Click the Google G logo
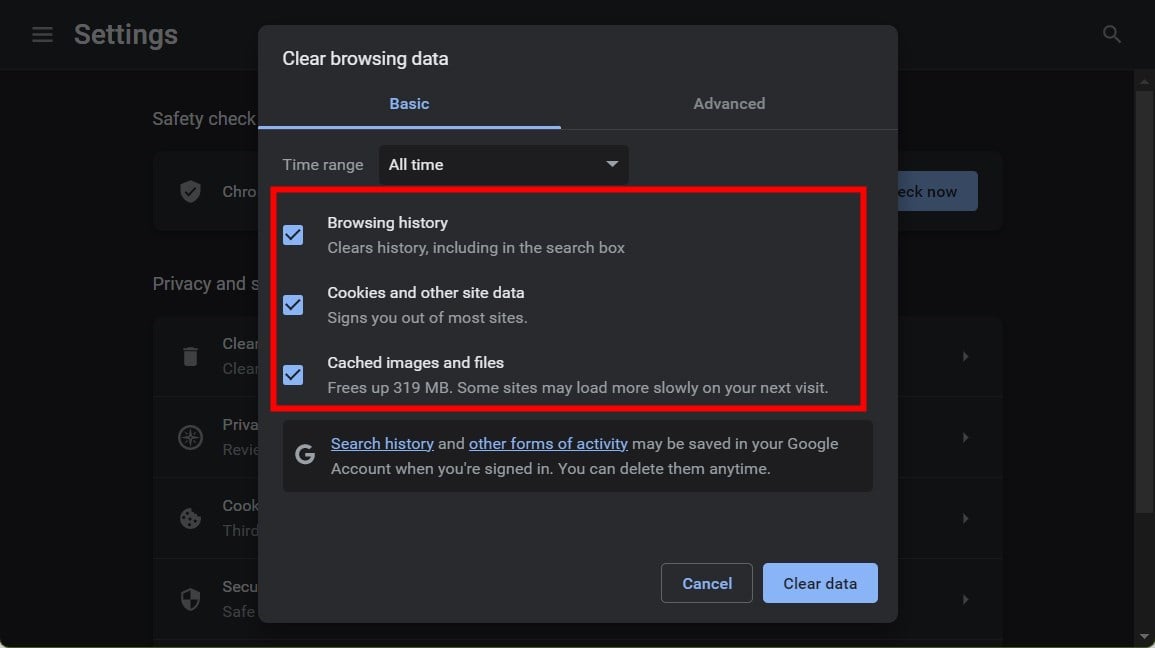Image resolution: width=1155 pixels, height=648 pixels. coord(305,455)
